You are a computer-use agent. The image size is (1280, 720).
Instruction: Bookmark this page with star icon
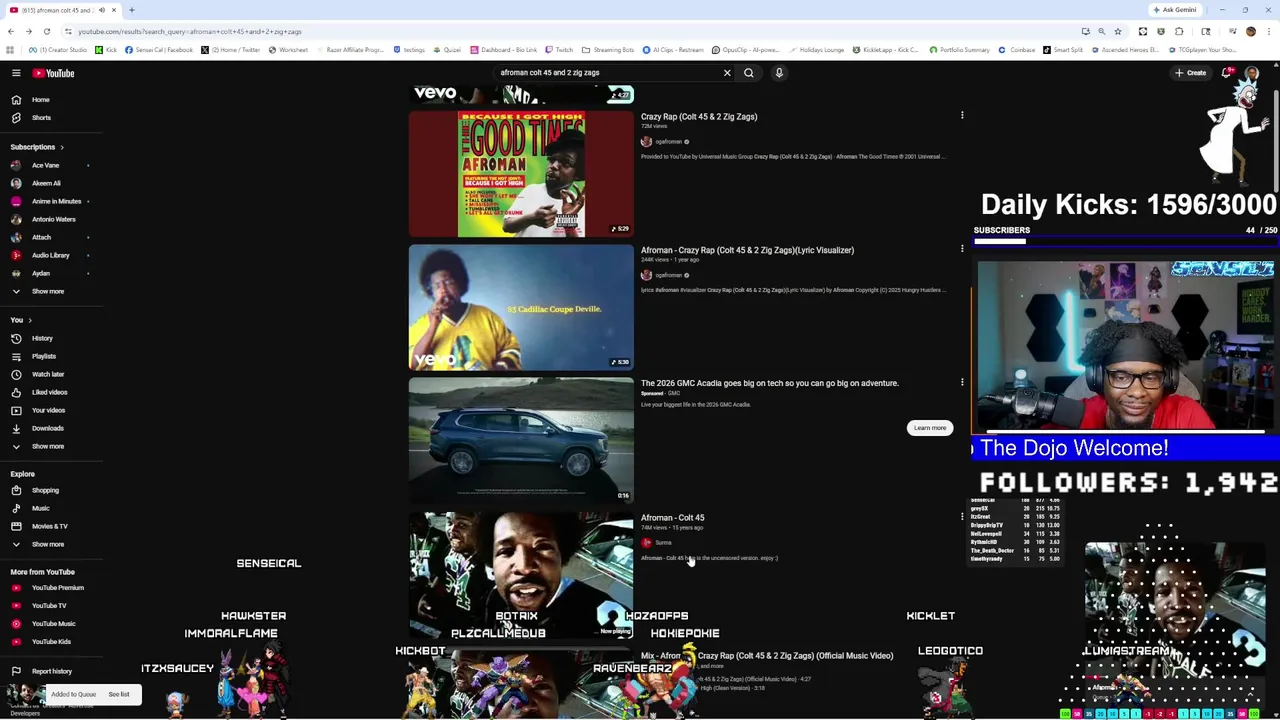[x=1118, y=31]
